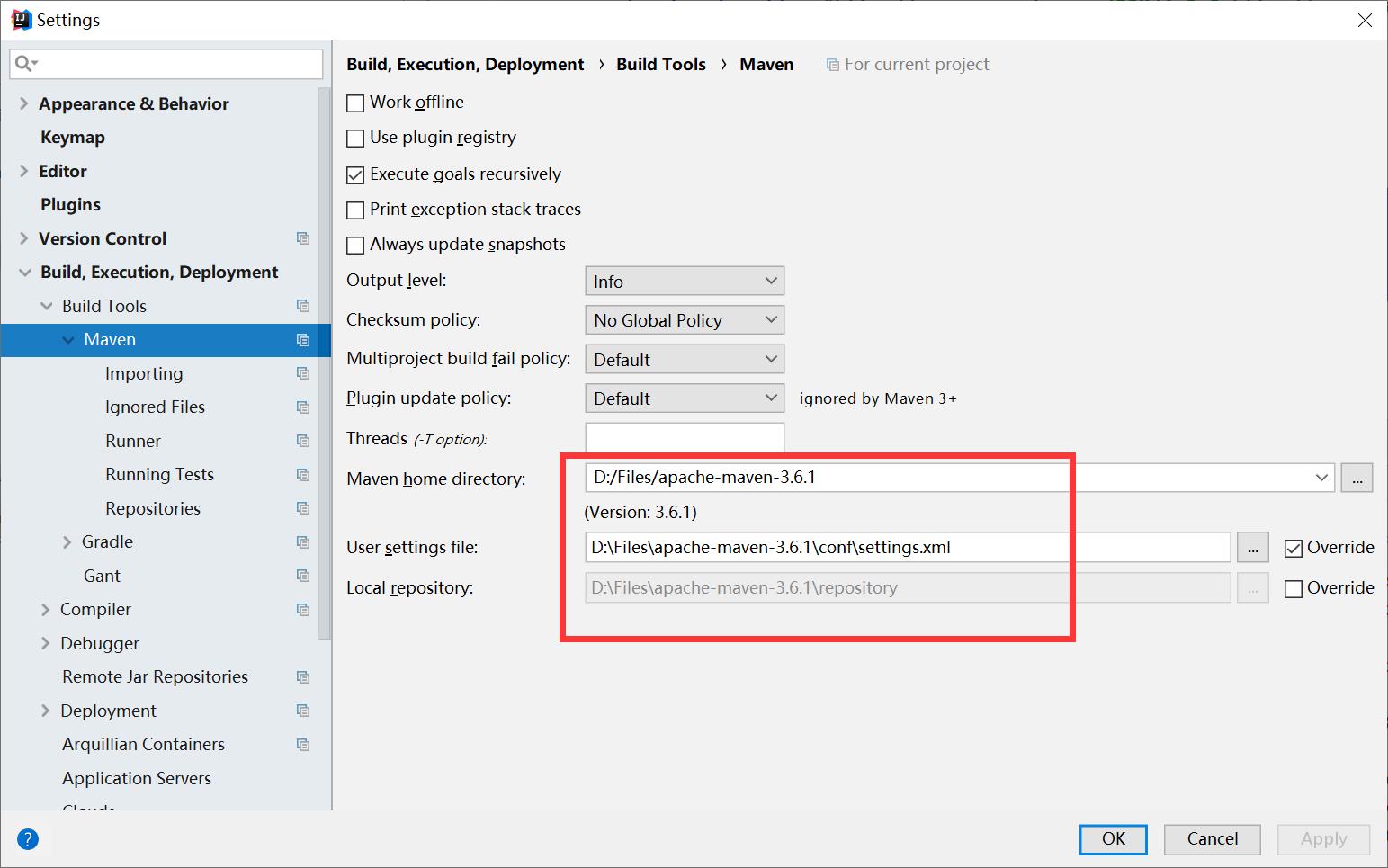This screenshot has width=1388, height=868.
Task: Click the project-level icon next to Runner
Action: coord(302,441)
